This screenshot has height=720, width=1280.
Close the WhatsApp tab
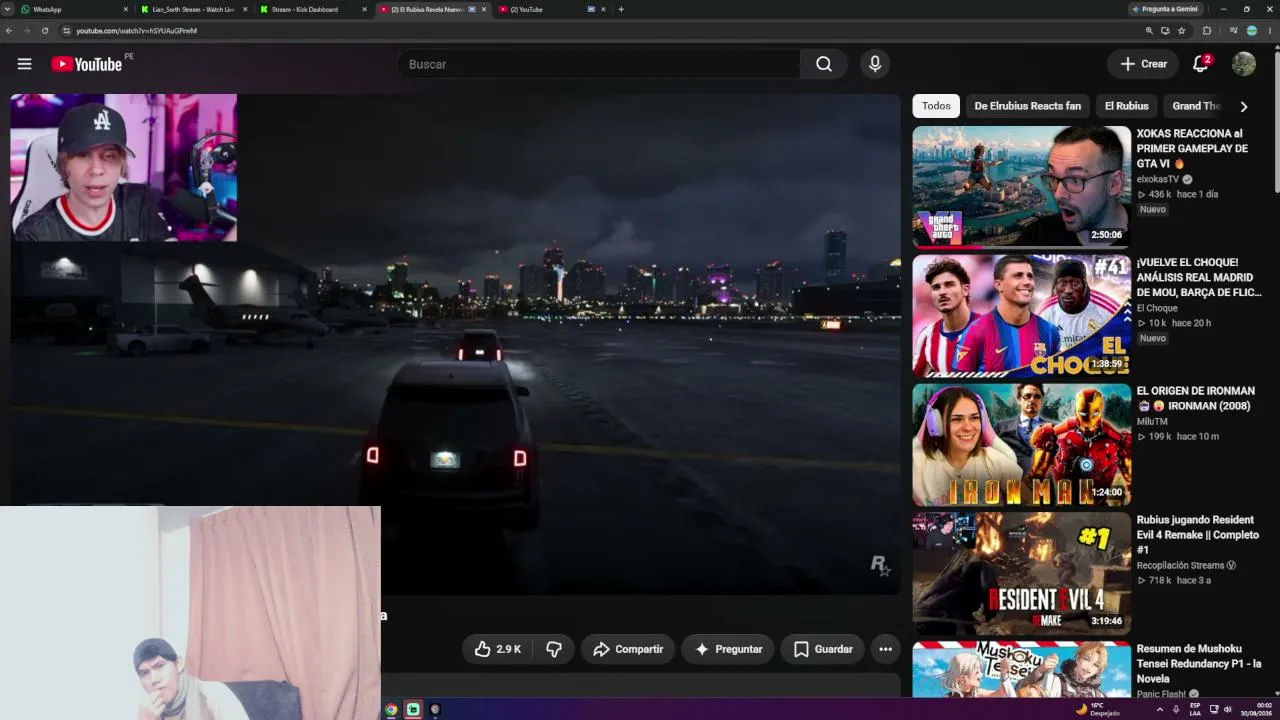[x=126, y=9]
